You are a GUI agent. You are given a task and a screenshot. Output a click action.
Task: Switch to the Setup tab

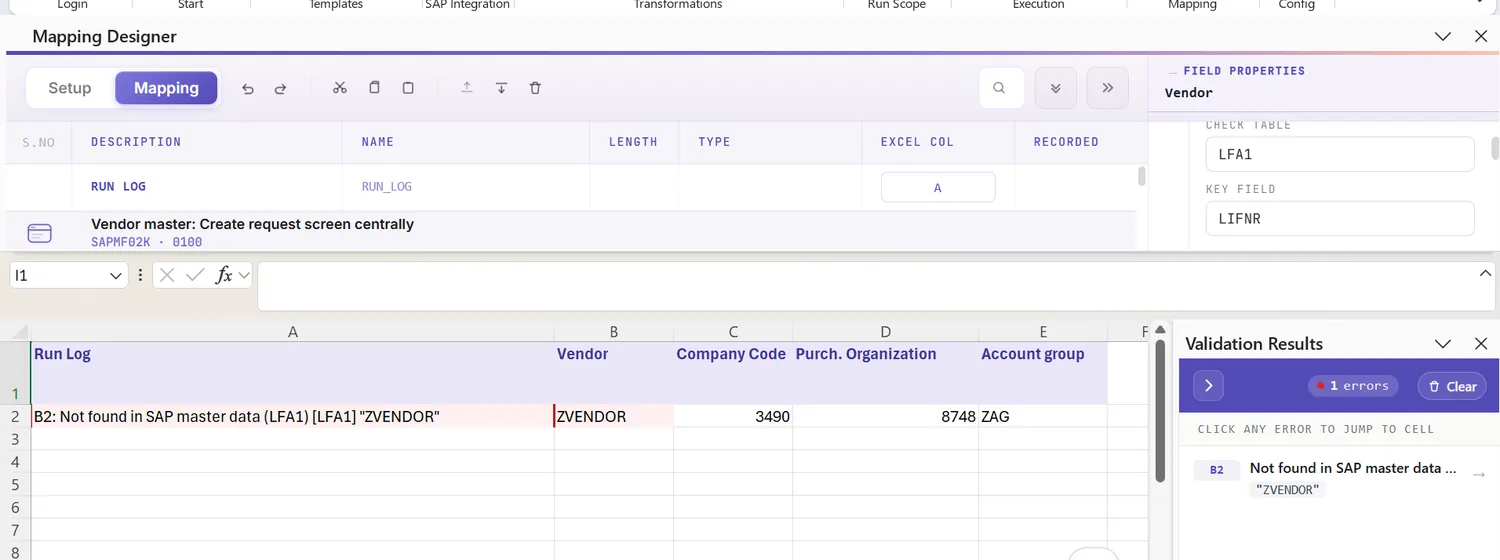70,88
